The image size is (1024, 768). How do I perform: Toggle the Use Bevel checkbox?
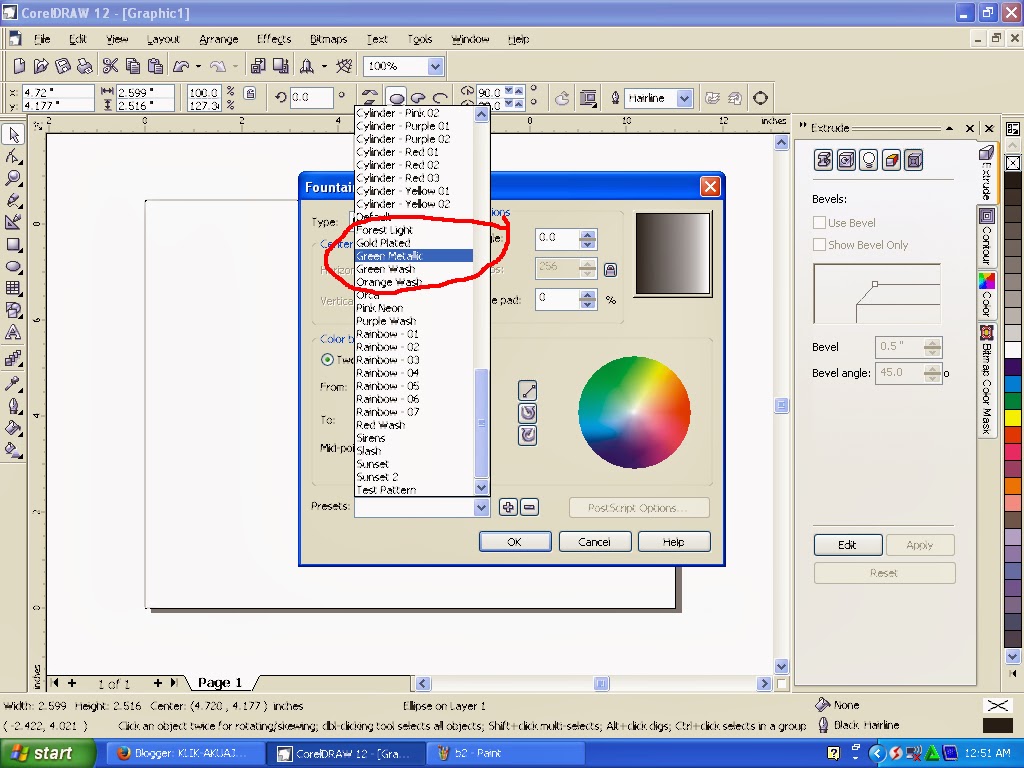click(819, 223)
